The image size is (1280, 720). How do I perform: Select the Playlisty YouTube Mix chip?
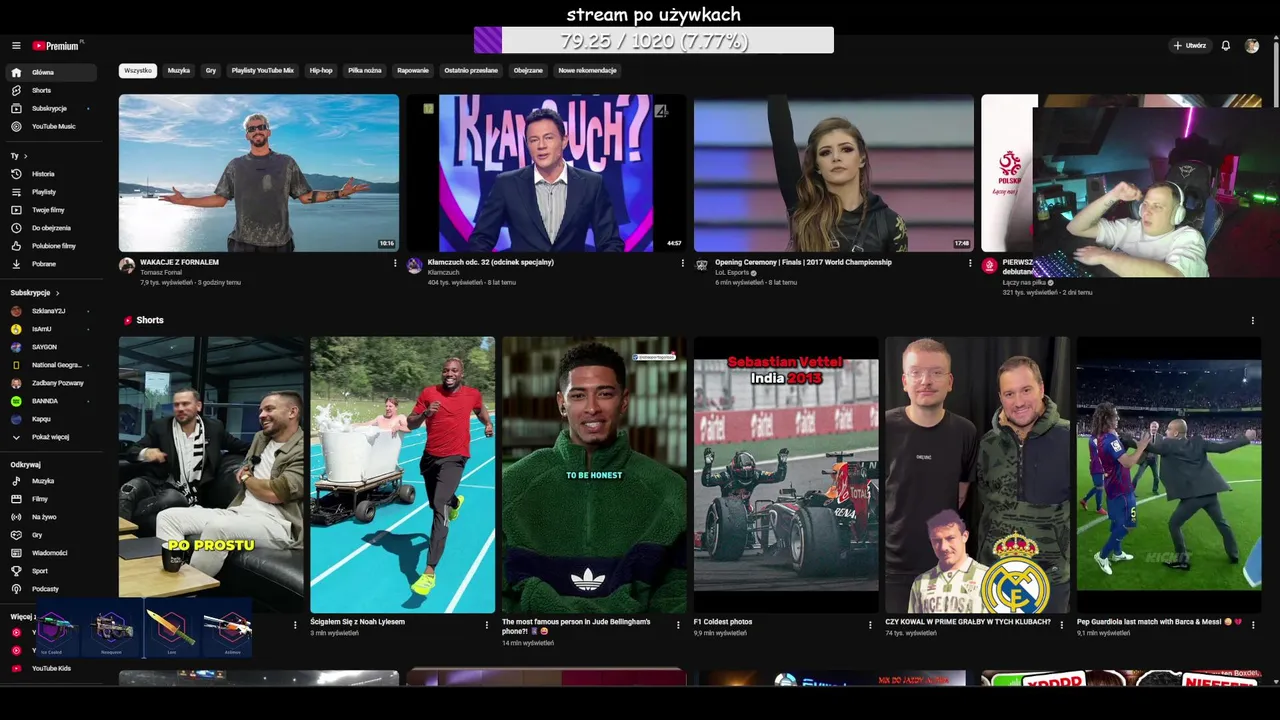pyautogui.click(x=263, y=71)
